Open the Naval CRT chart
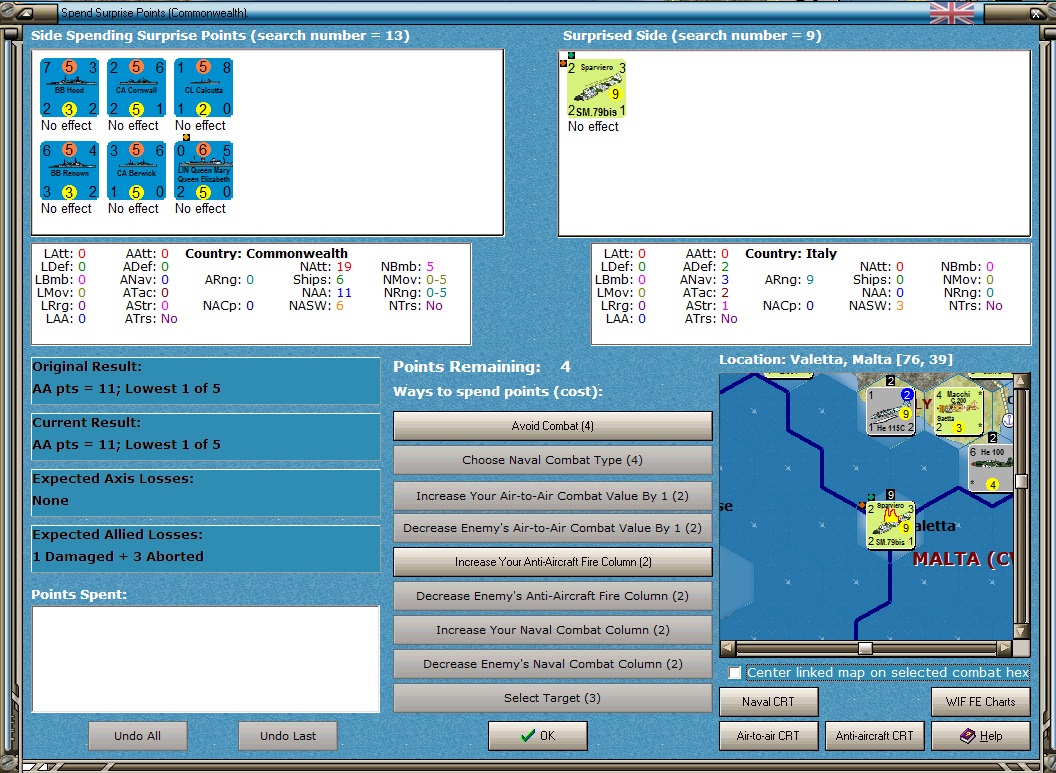Screen dimensions: 1056x773 click(768, 702)
